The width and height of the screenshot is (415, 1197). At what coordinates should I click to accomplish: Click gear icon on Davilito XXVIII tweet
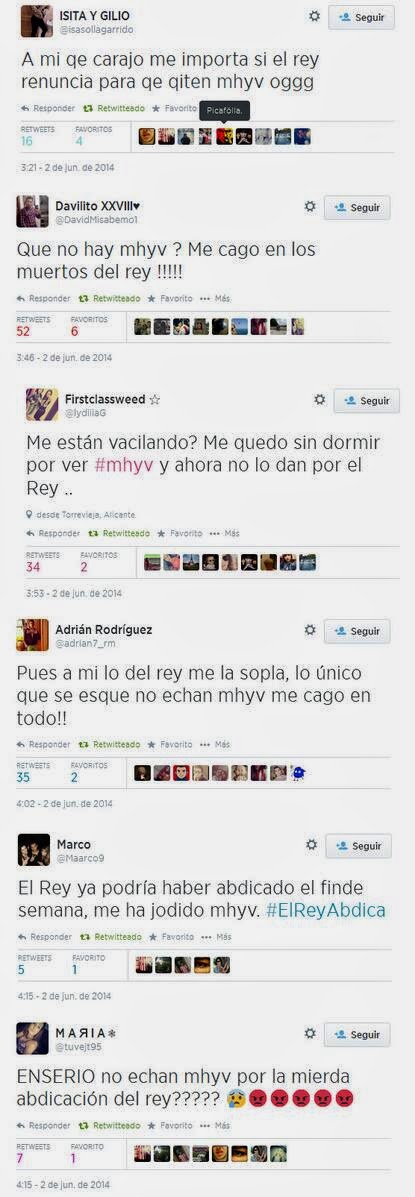[x=310, y=207]
